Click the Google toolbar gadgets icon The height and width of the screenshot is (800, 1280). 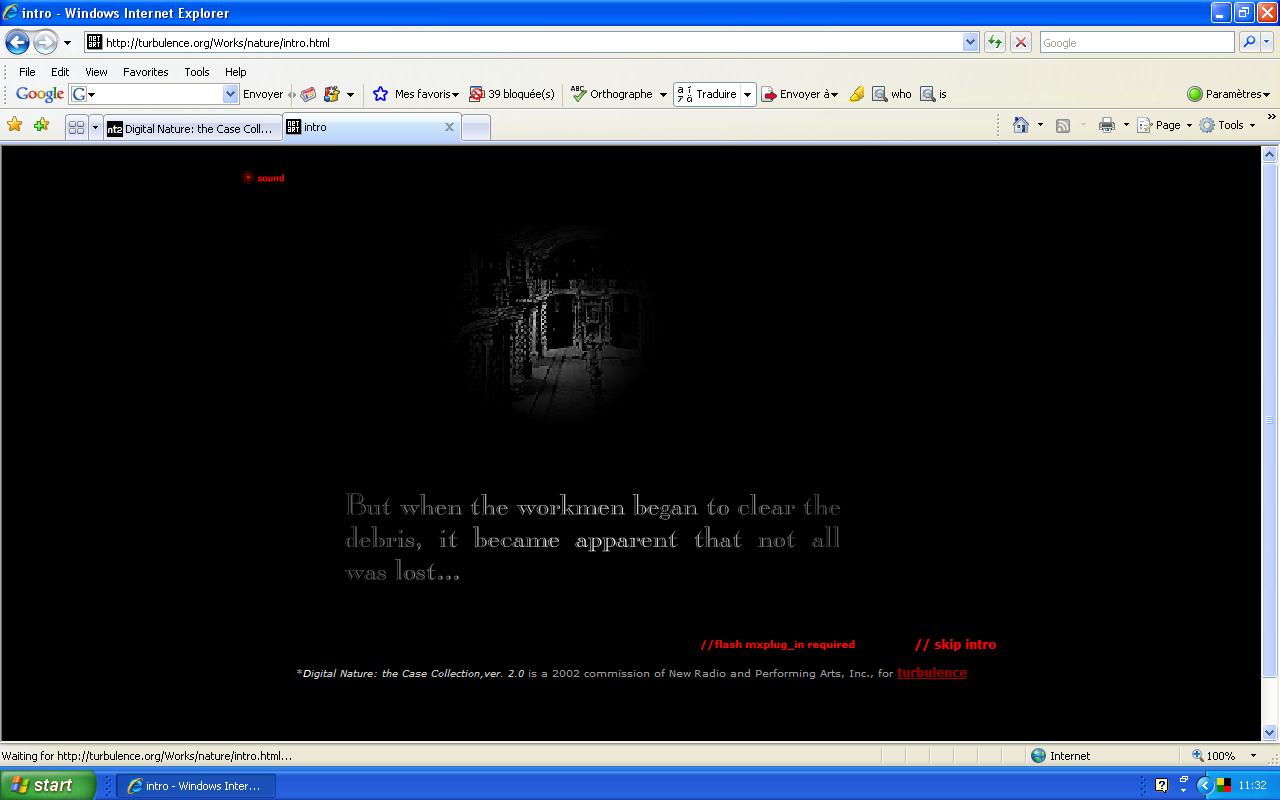click(x=332, y=94)
